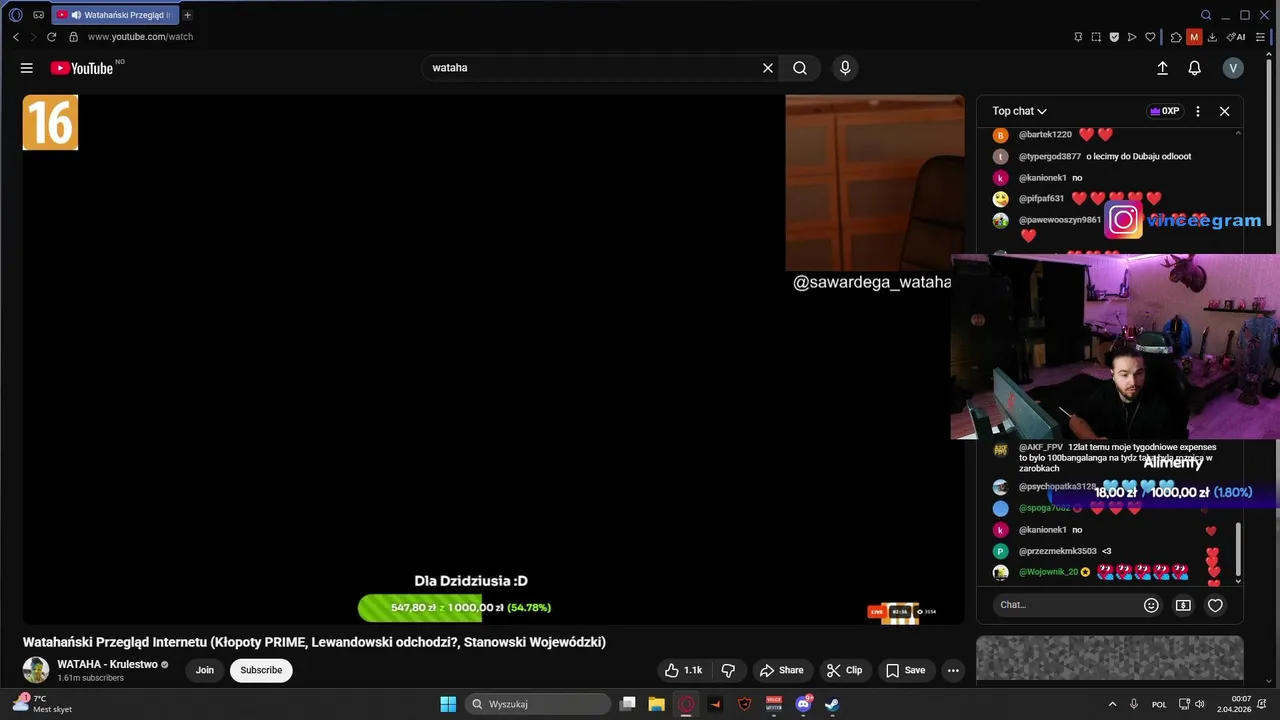The width and height of the screenshot is (1280, 720).
Task: Open Discord from the taskbar
Action: point(803,704)
